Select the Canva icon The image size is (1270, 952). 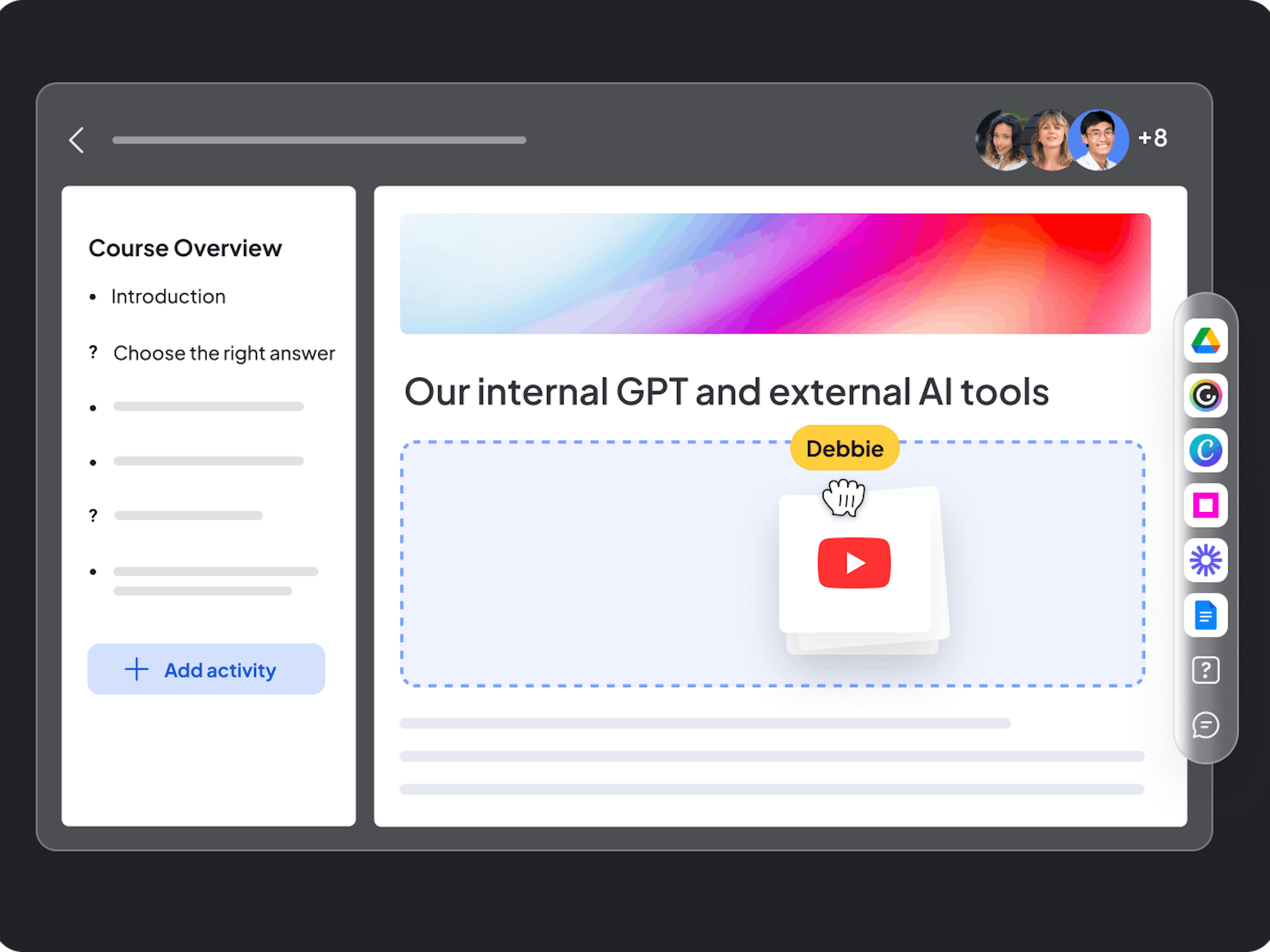1205,450
